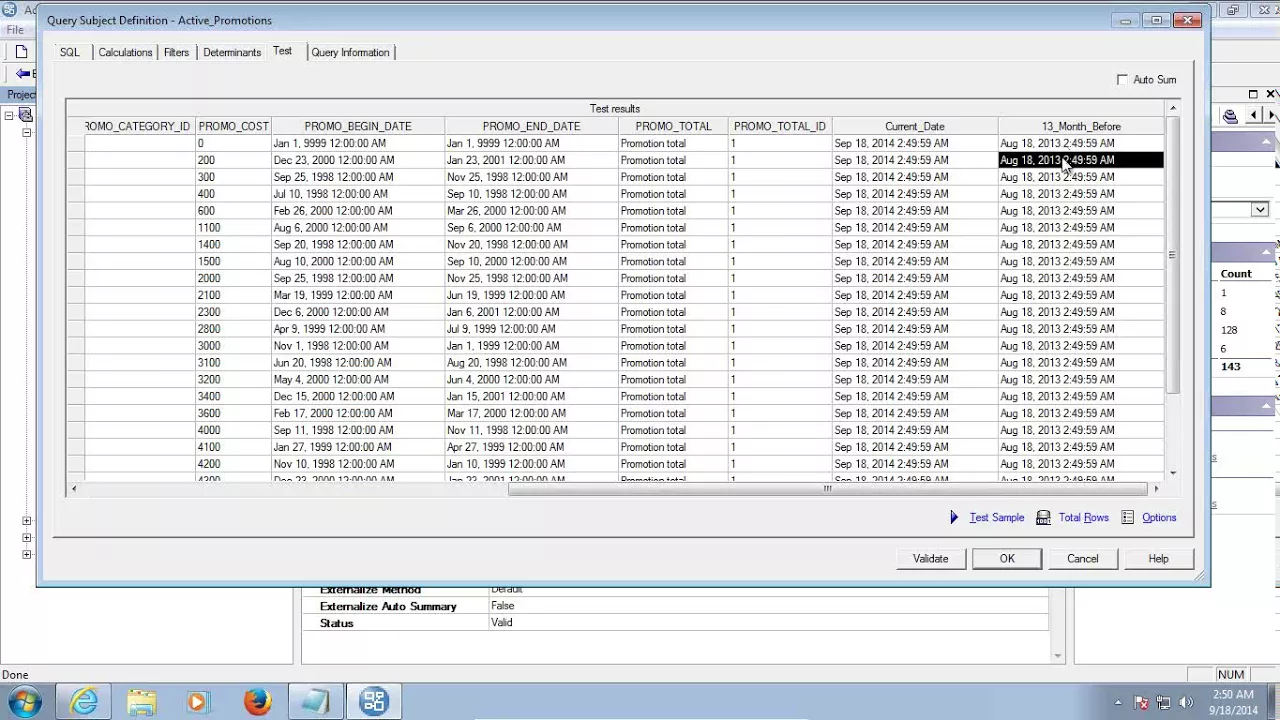Click the horizontal scrollbar right arrow
Screen dimensions: 1280x720
(x=1156, y=488)
